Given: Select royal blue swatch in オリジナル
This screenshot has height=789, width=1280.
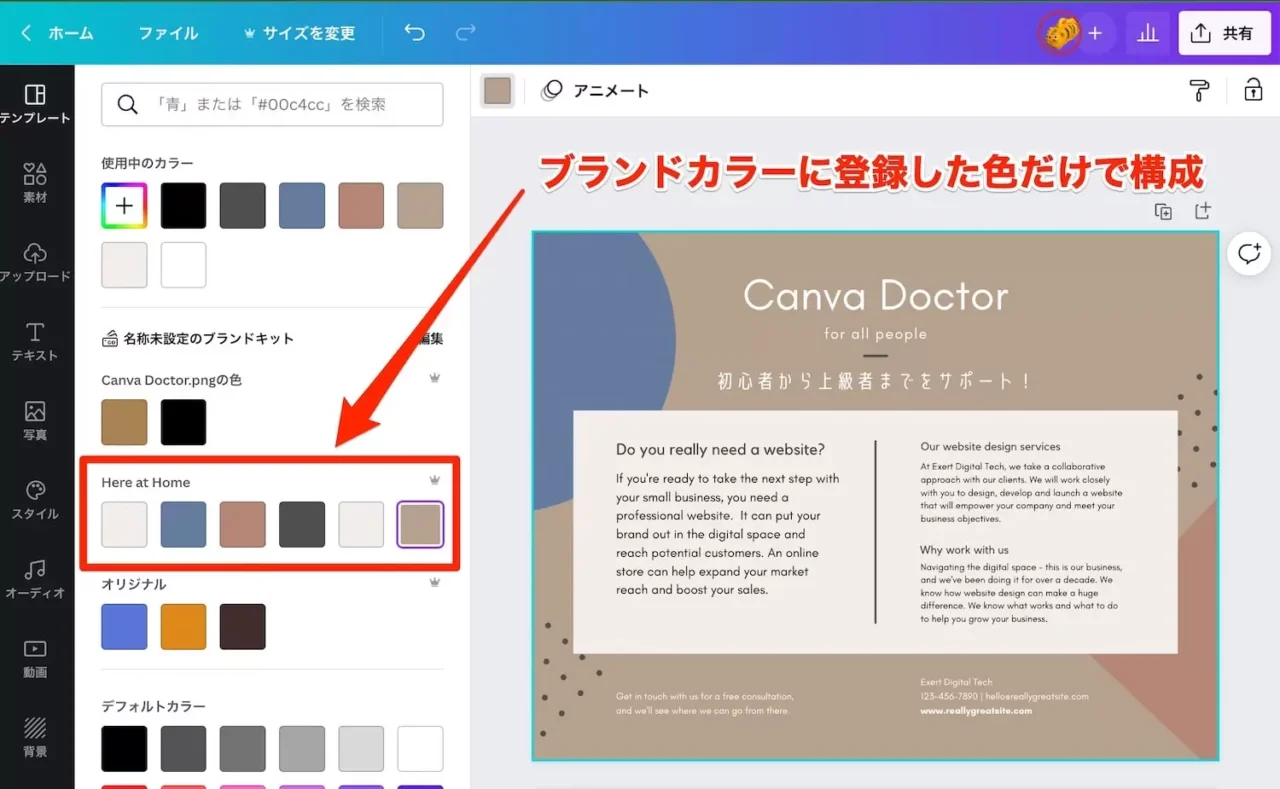Looking at the screenshot, I should [x=124, y=627].
